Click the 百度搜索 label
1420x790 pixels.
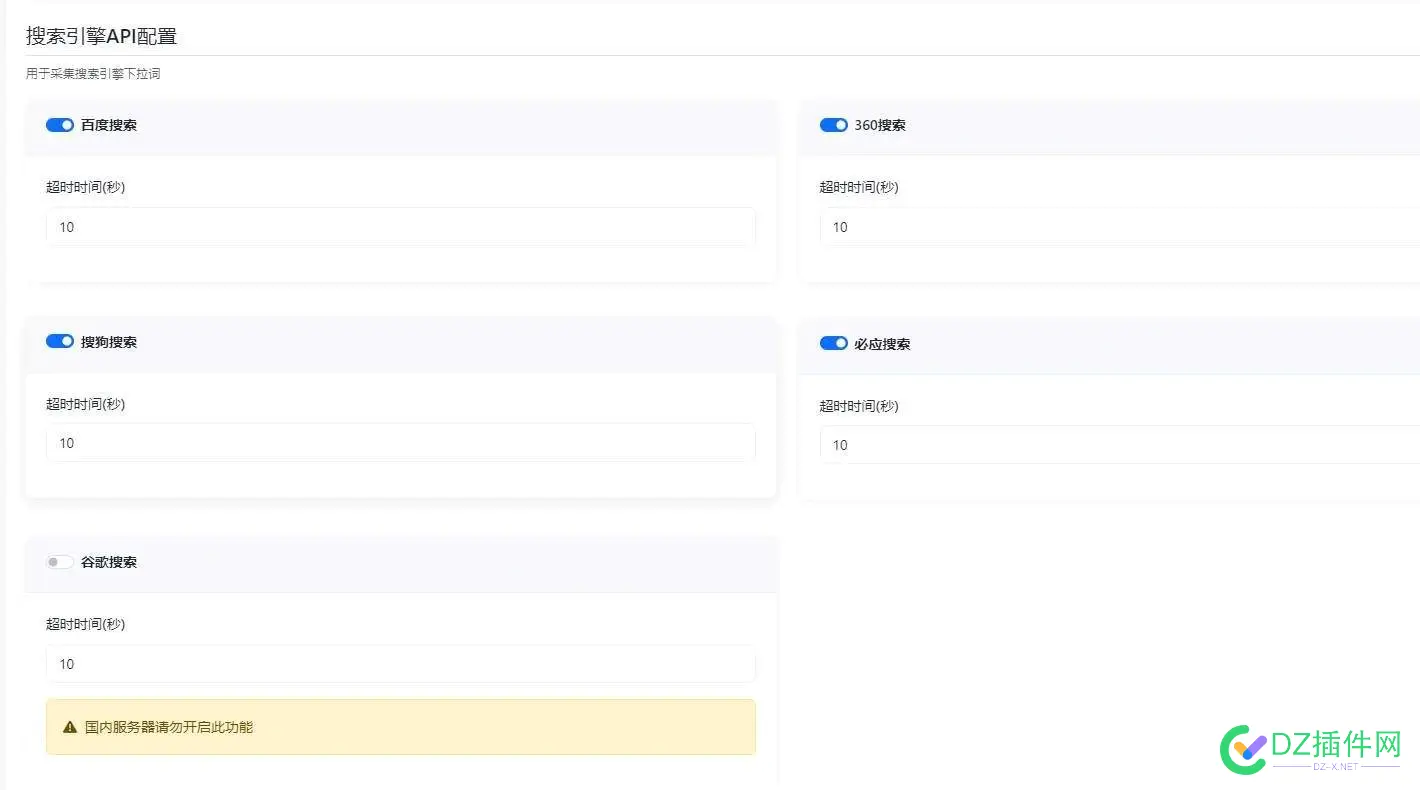click(109, 125)
